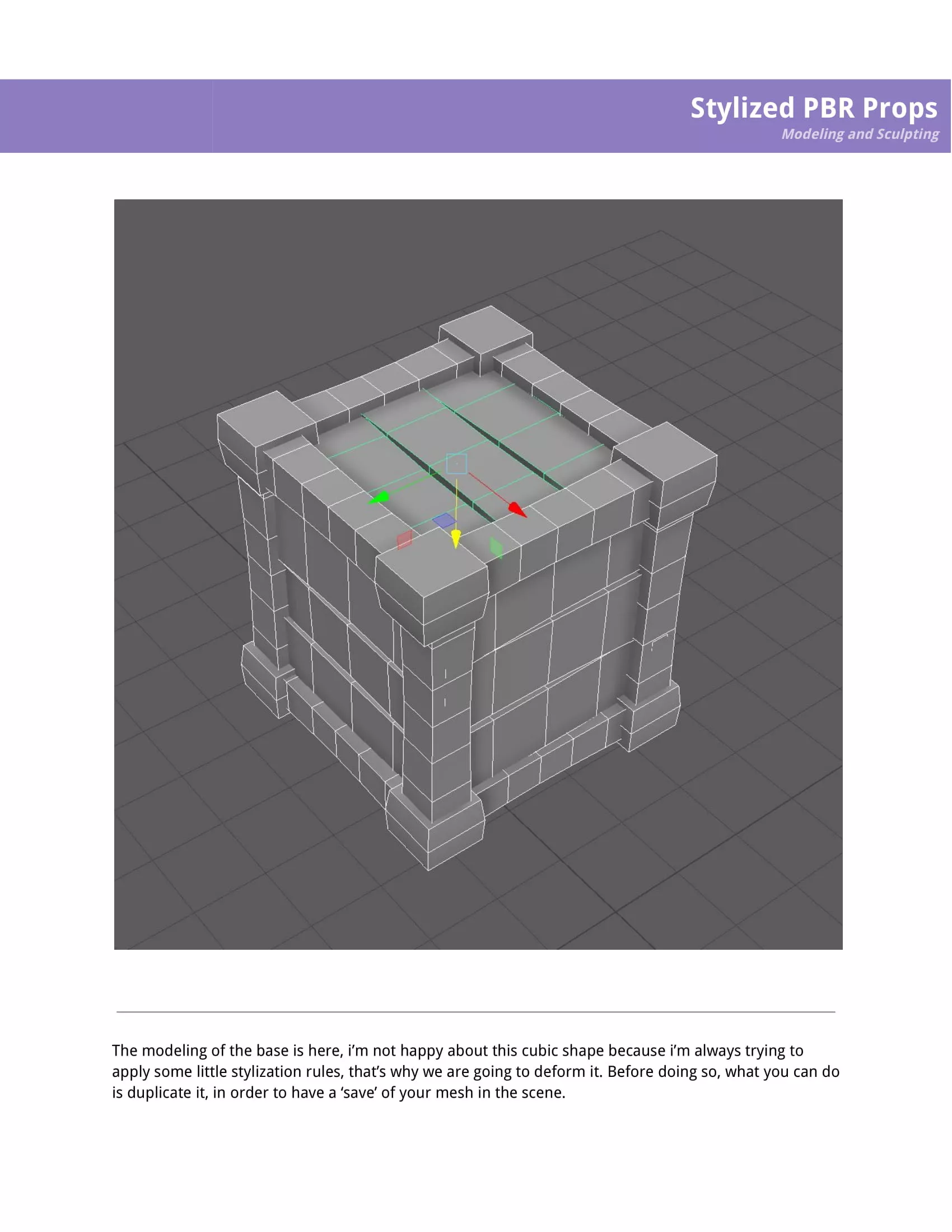Select the blue plane handle on gizmo

point(444,520)
